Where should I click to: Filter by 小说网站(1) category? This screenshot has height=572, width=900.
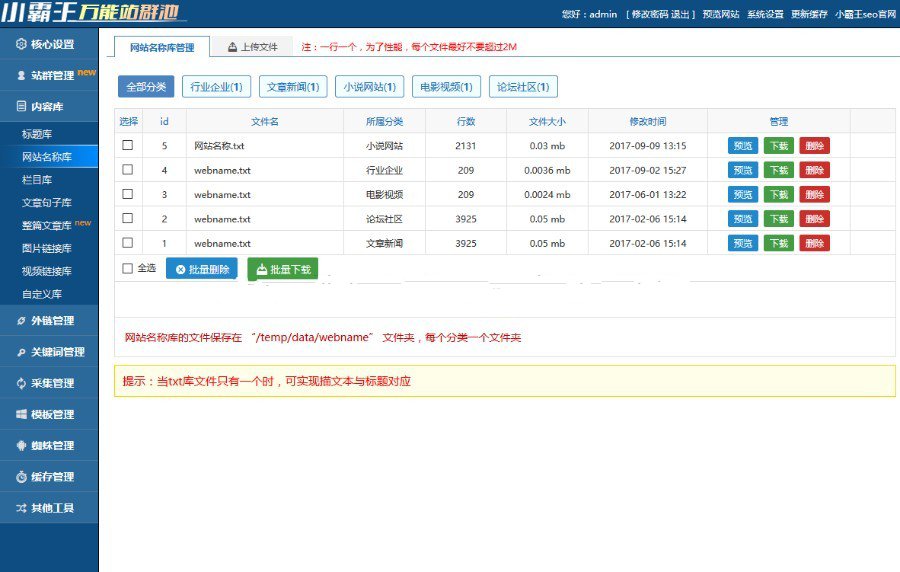[369, 87]
